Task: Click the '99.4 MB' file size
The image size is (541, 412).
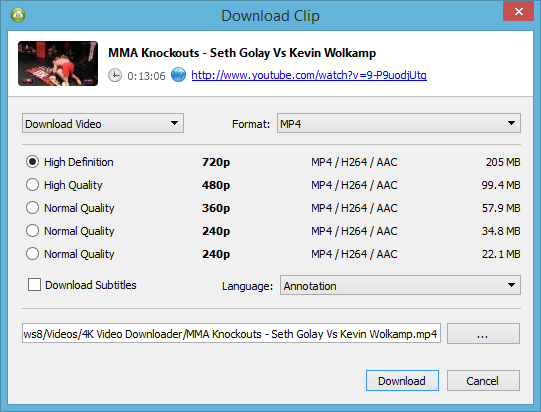Action: click(501, 185)
